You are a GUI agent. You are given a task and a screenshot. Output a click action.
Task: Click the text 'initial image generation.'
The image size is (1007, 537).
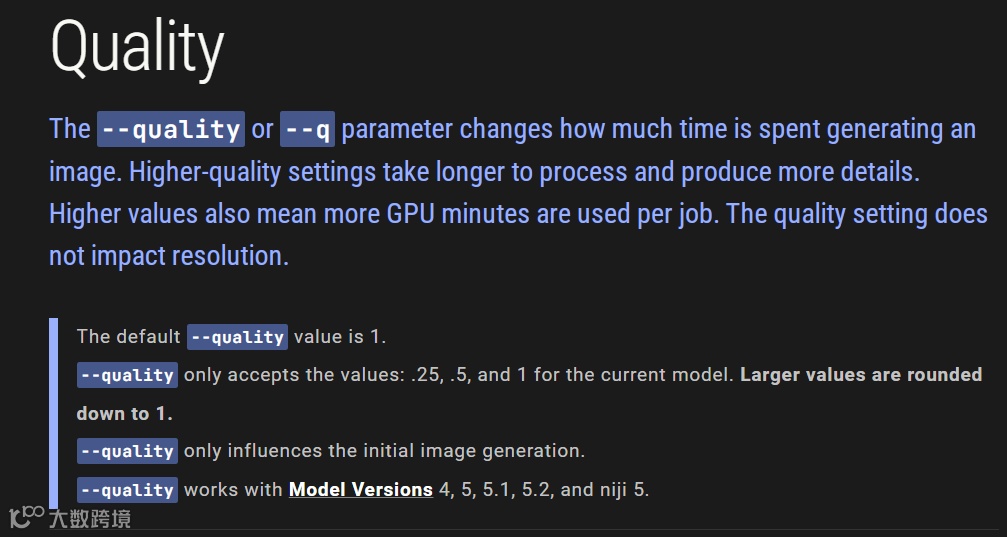(475, 451)
